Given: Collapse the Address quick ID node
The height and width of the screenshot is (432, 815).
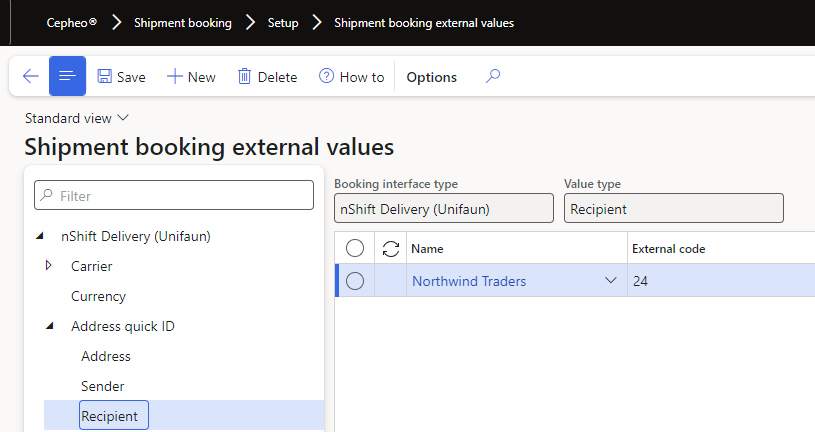Looking at the screenshot, I should coord(49,326).
